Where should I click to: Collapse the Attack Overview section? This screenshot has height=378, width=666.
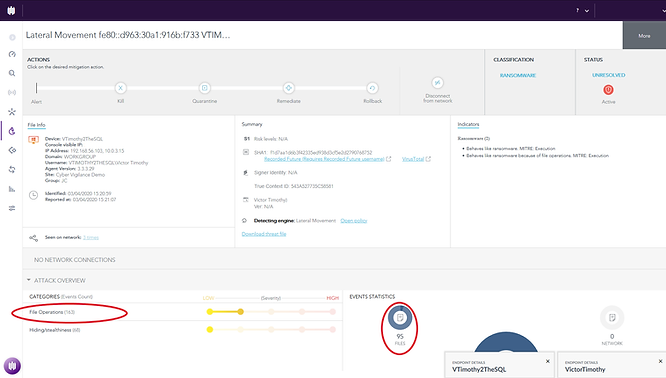pyautogui.click(x=28, y=280)
